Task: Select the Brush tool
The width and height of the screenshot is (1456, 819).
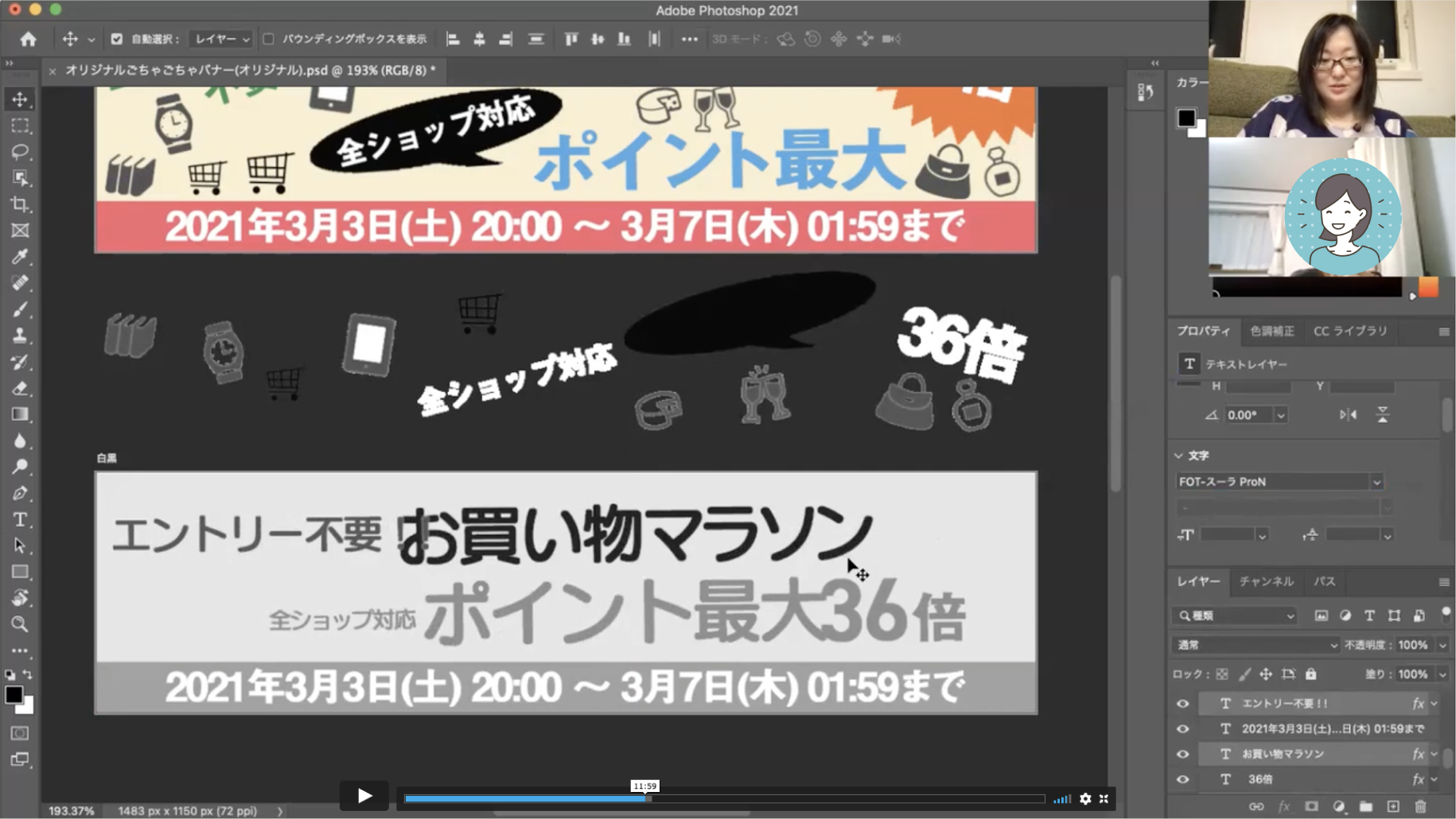Action: pyautogui.click(x=20, y=309)
